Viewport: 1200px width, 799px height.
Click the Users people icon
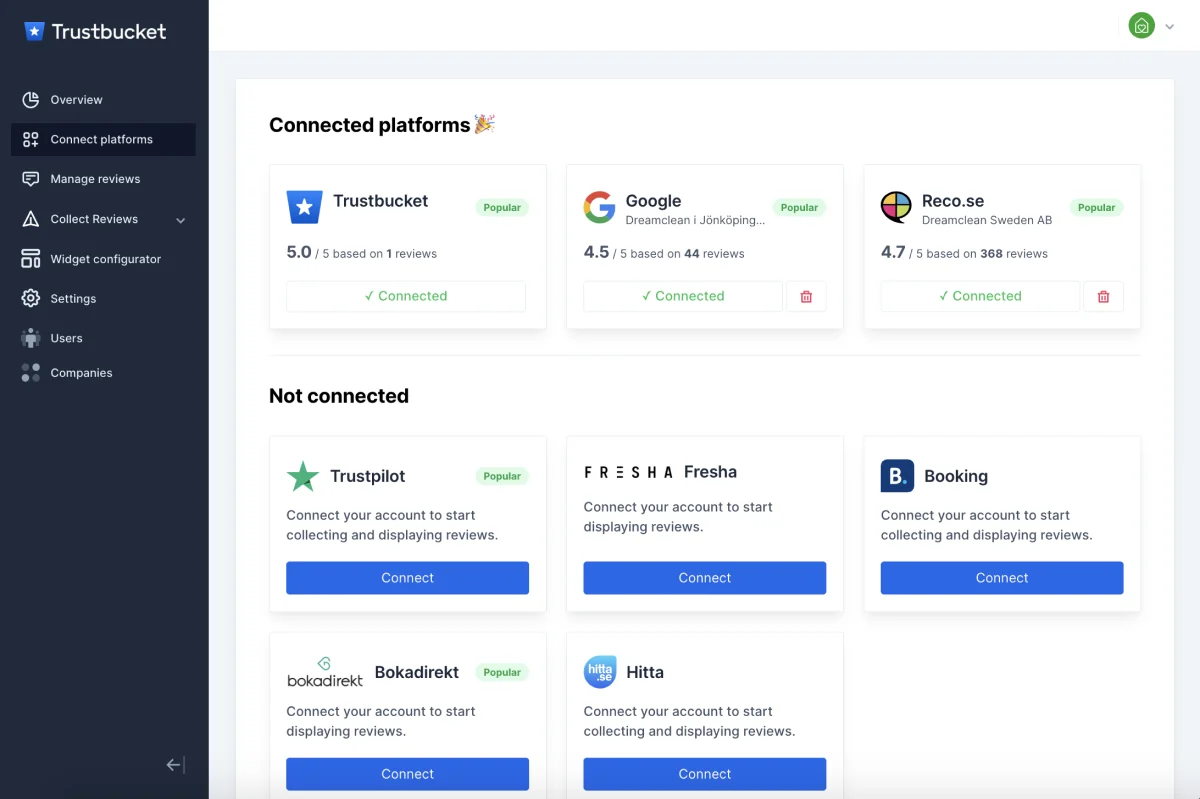pyautogui.click(x=31, y=338)
